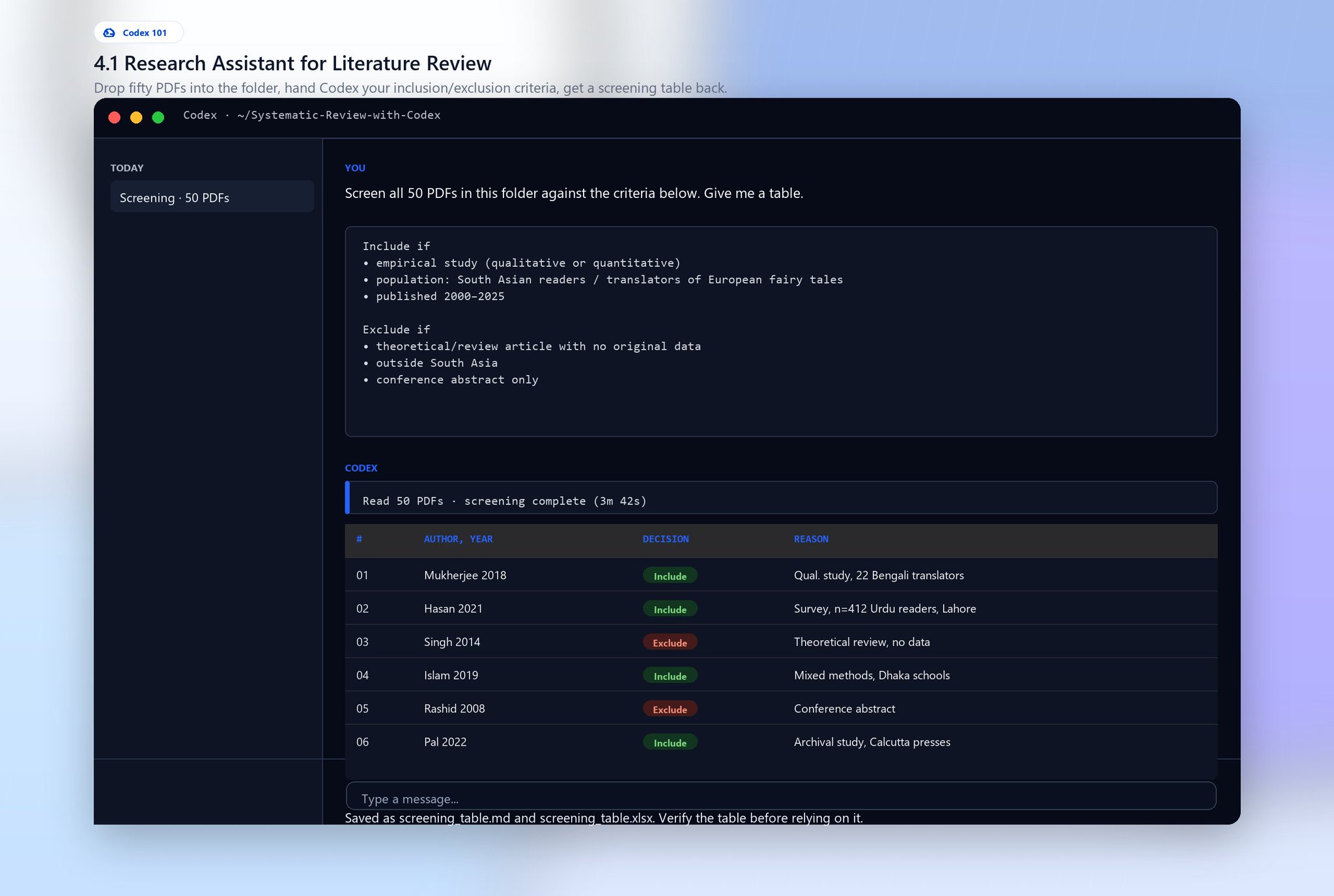1334x896 pixels.
Task: Open the Screening · 50 PDFs conversation
Action: (x=212, y=197)
